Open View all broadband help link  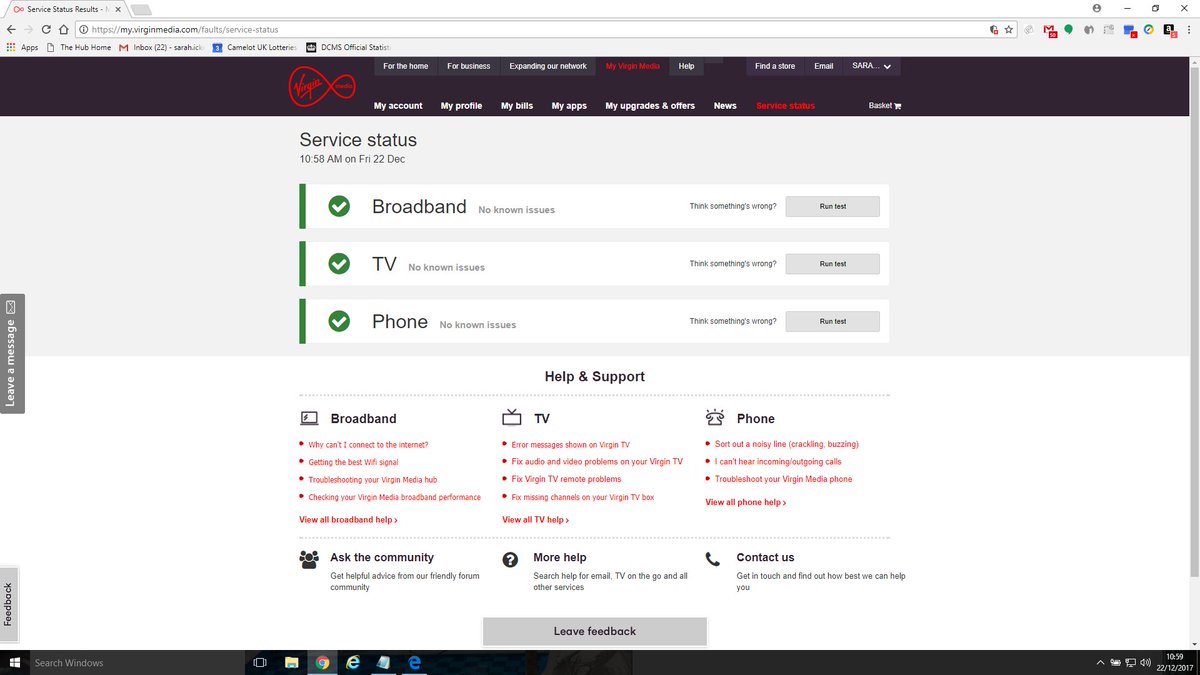(348, 520)
